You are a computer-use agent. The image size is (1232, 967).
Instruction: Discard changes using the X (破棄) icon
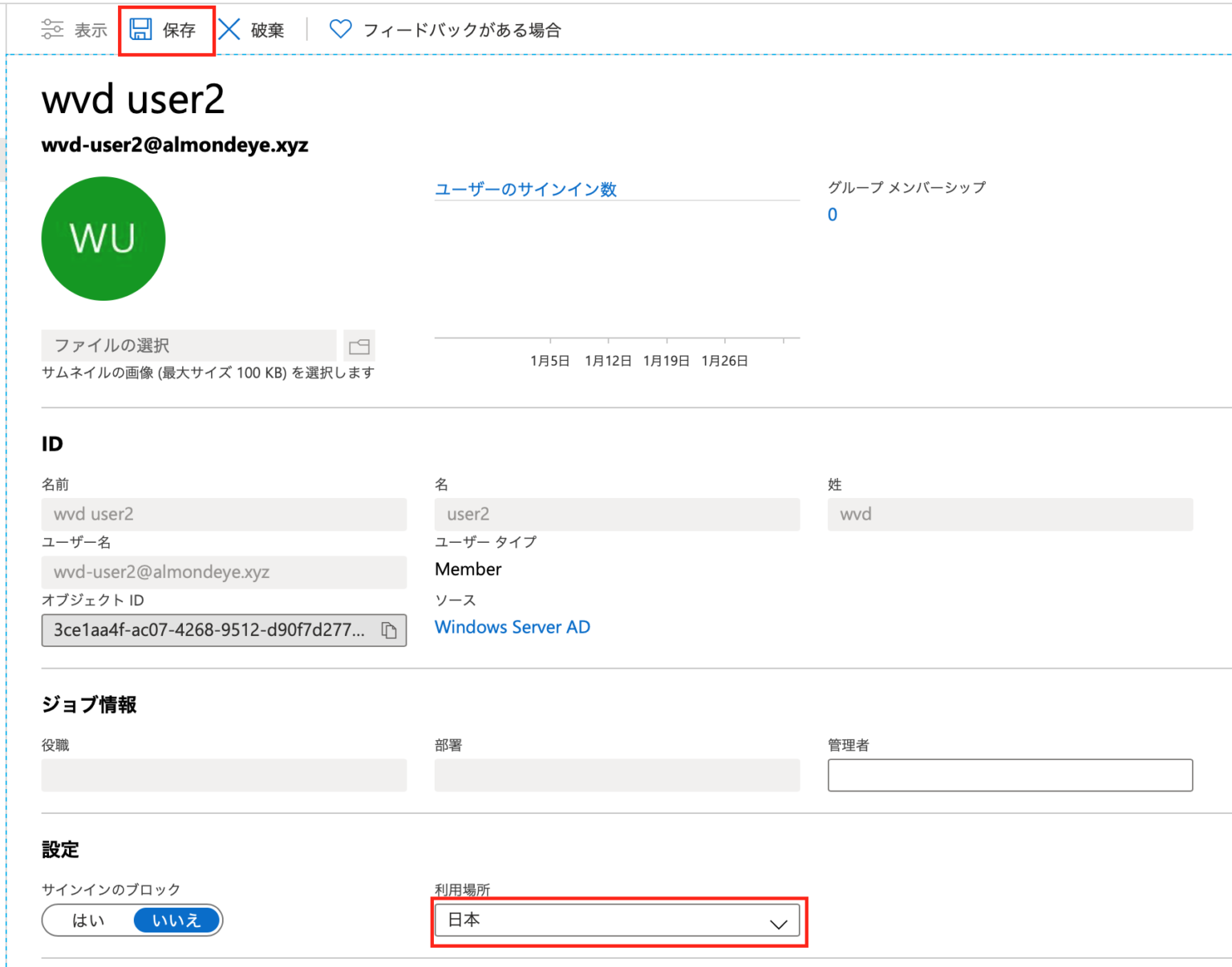(x=229, y=29)
